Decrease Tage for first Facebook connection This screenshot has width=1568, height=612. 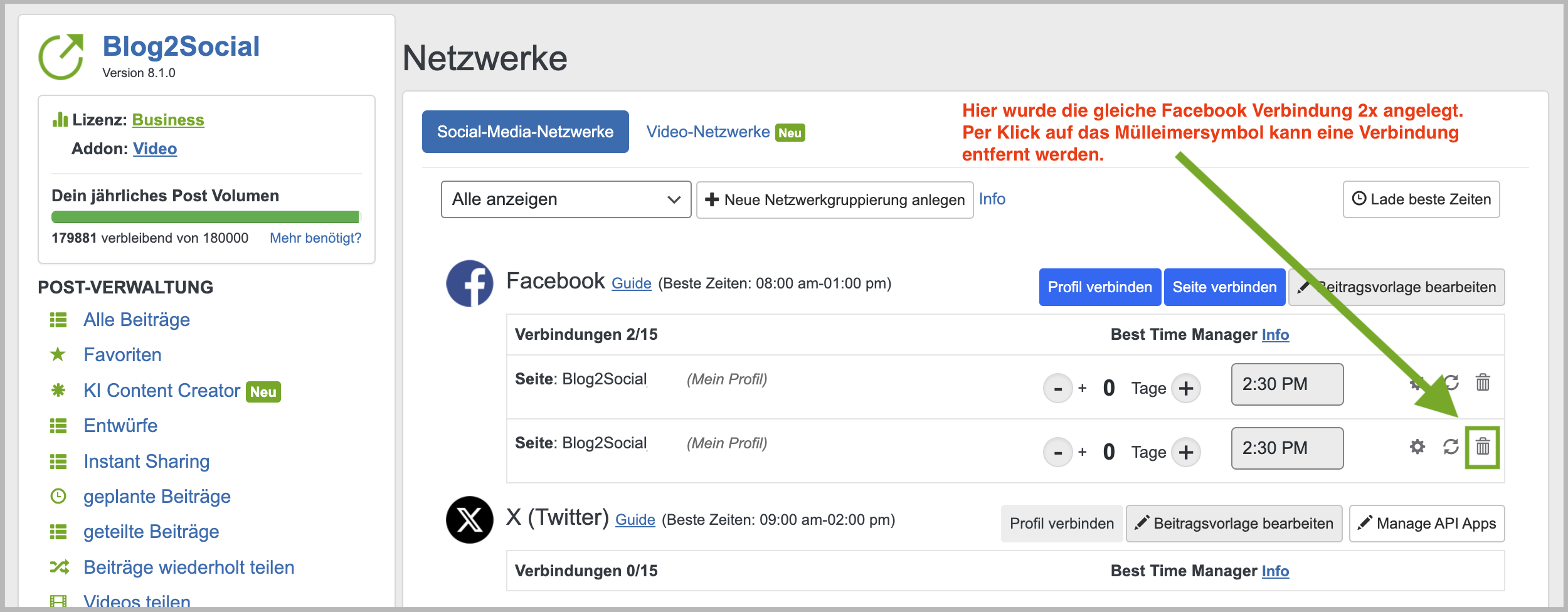click(x=1058, y=388)
